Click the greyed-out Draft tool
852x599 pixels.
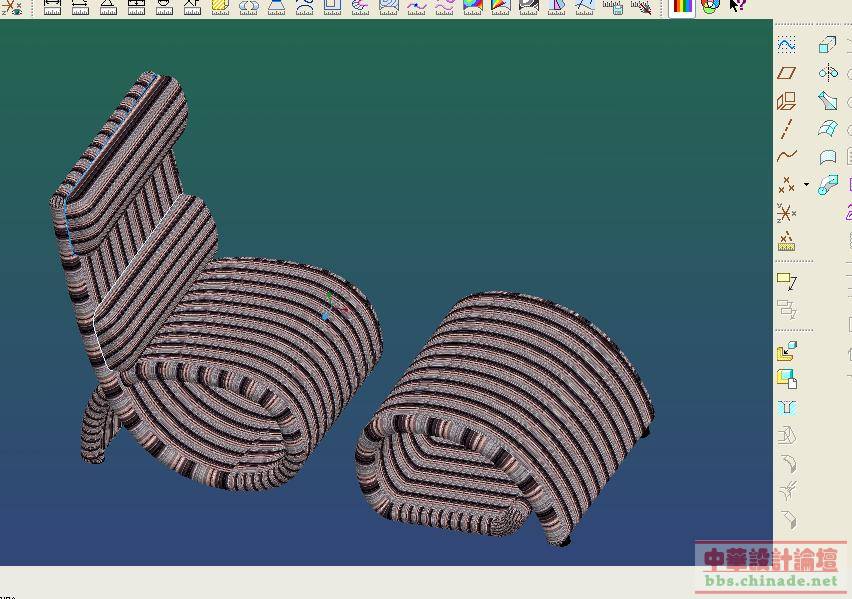tap(788, 491)
